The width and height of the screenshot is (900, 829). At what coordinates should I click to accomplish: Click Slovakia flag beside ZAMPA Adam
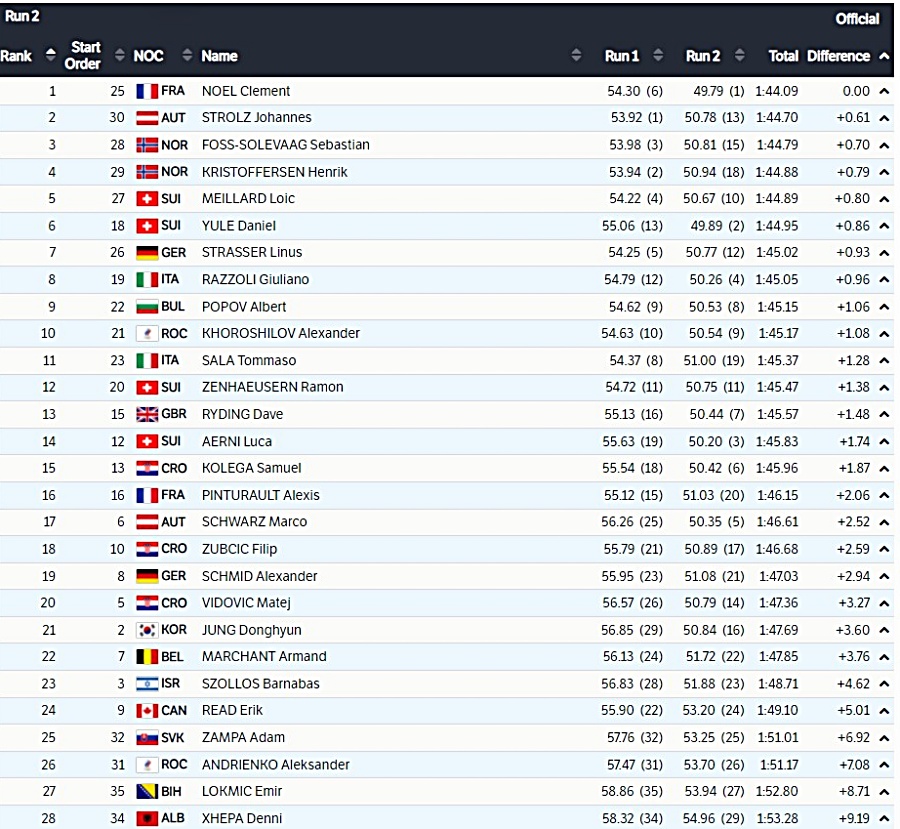(x=147, y=738)
